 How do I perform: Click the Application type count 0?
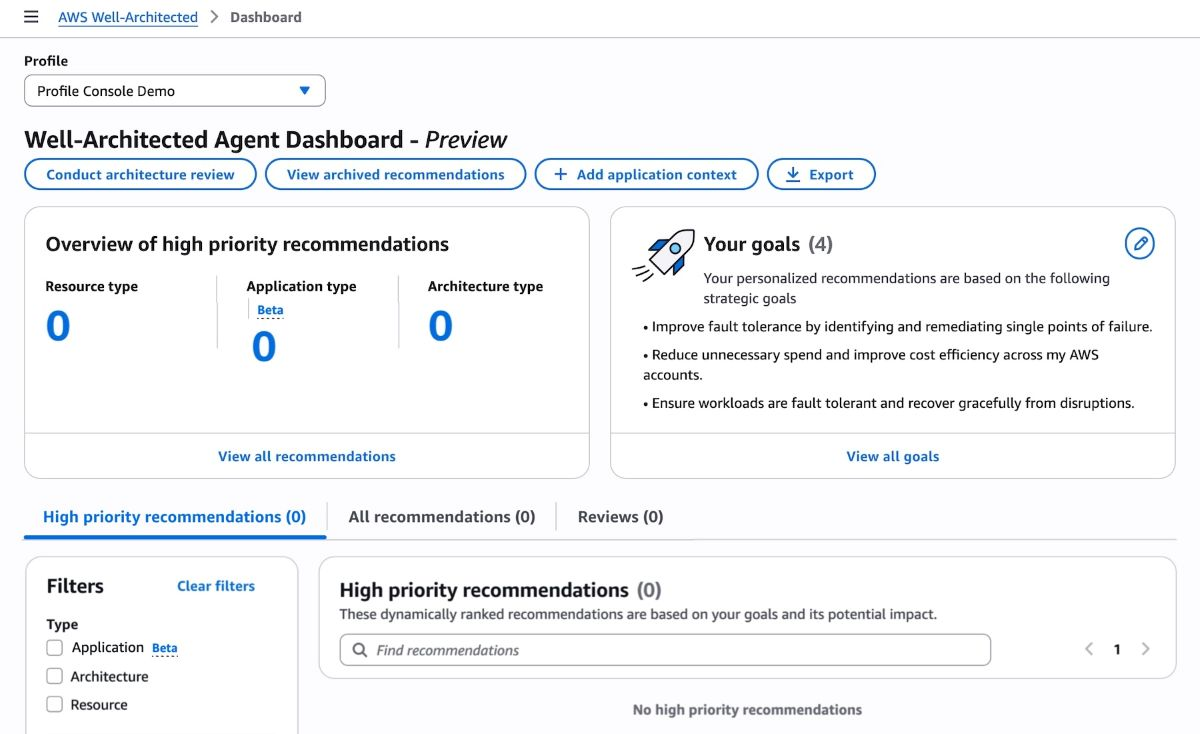pos(264,347)
